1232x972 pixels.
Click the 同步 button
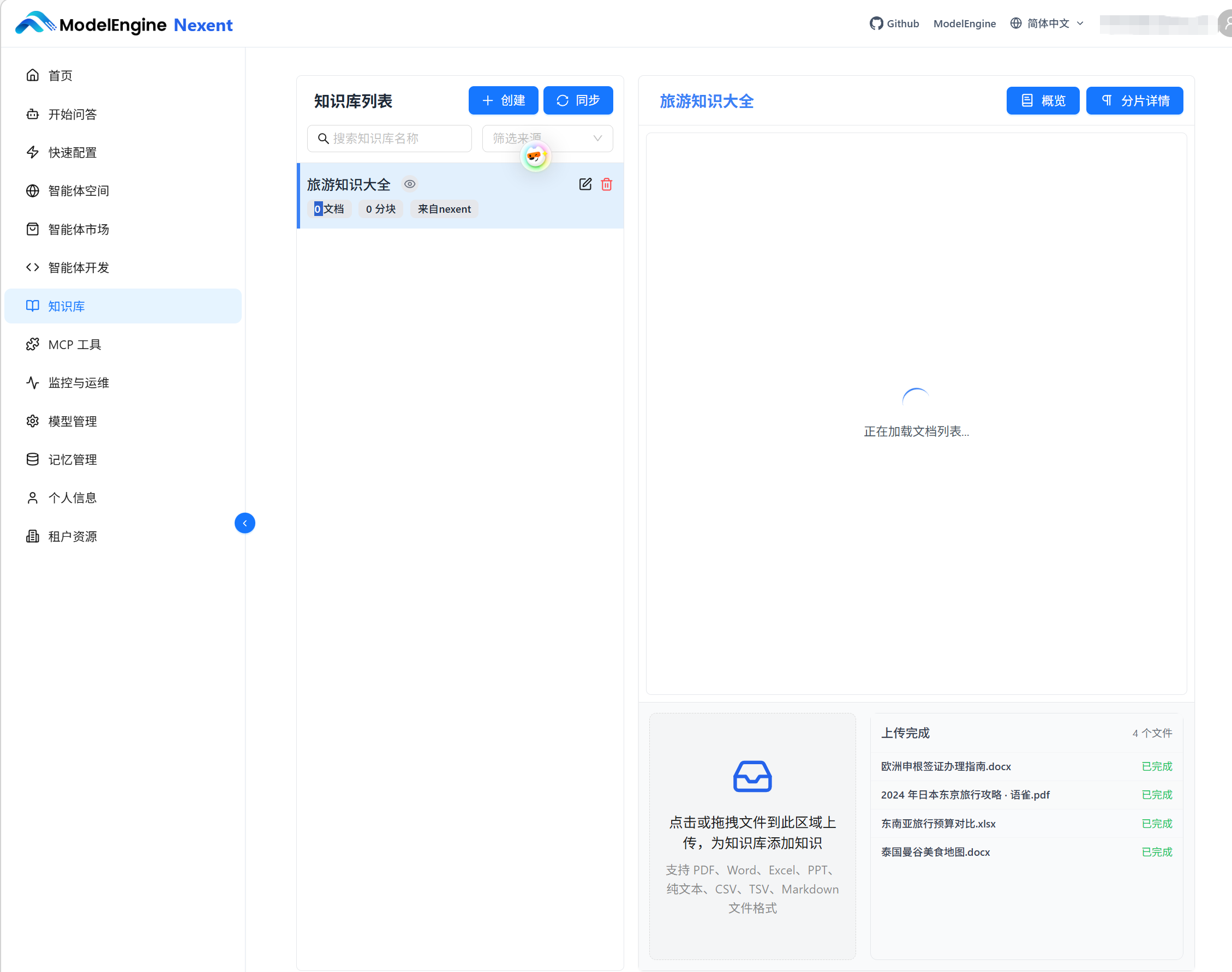pos(577,100)
